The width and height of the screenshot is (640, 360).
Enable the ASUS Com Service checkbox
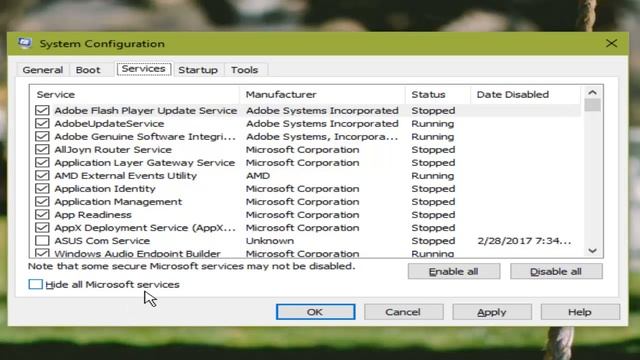pyautogui.click(x=42, y=241)
